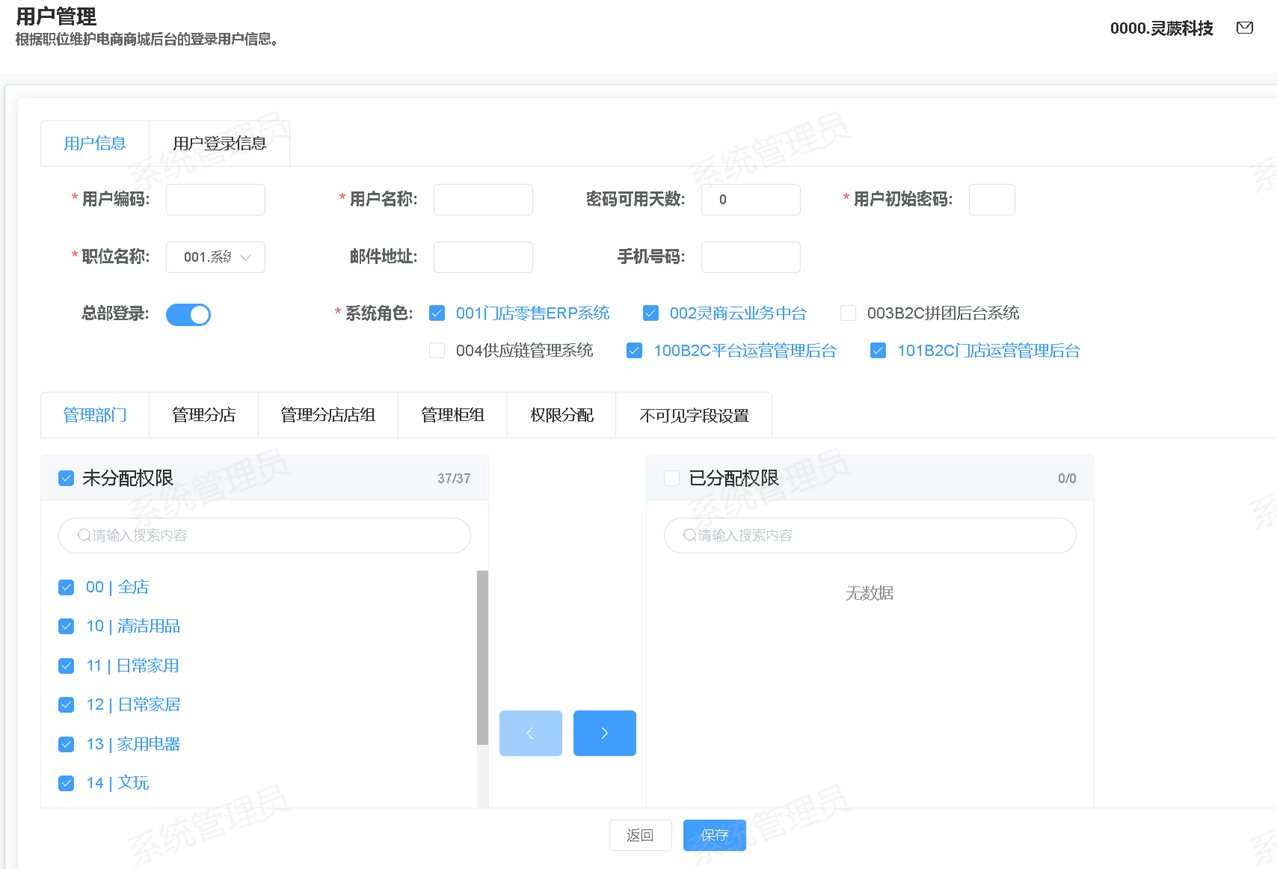Uncheck 12 | 日常家居 department
Image resolution: width=1277 pixels, height=869 pixels.
[66, 704]
